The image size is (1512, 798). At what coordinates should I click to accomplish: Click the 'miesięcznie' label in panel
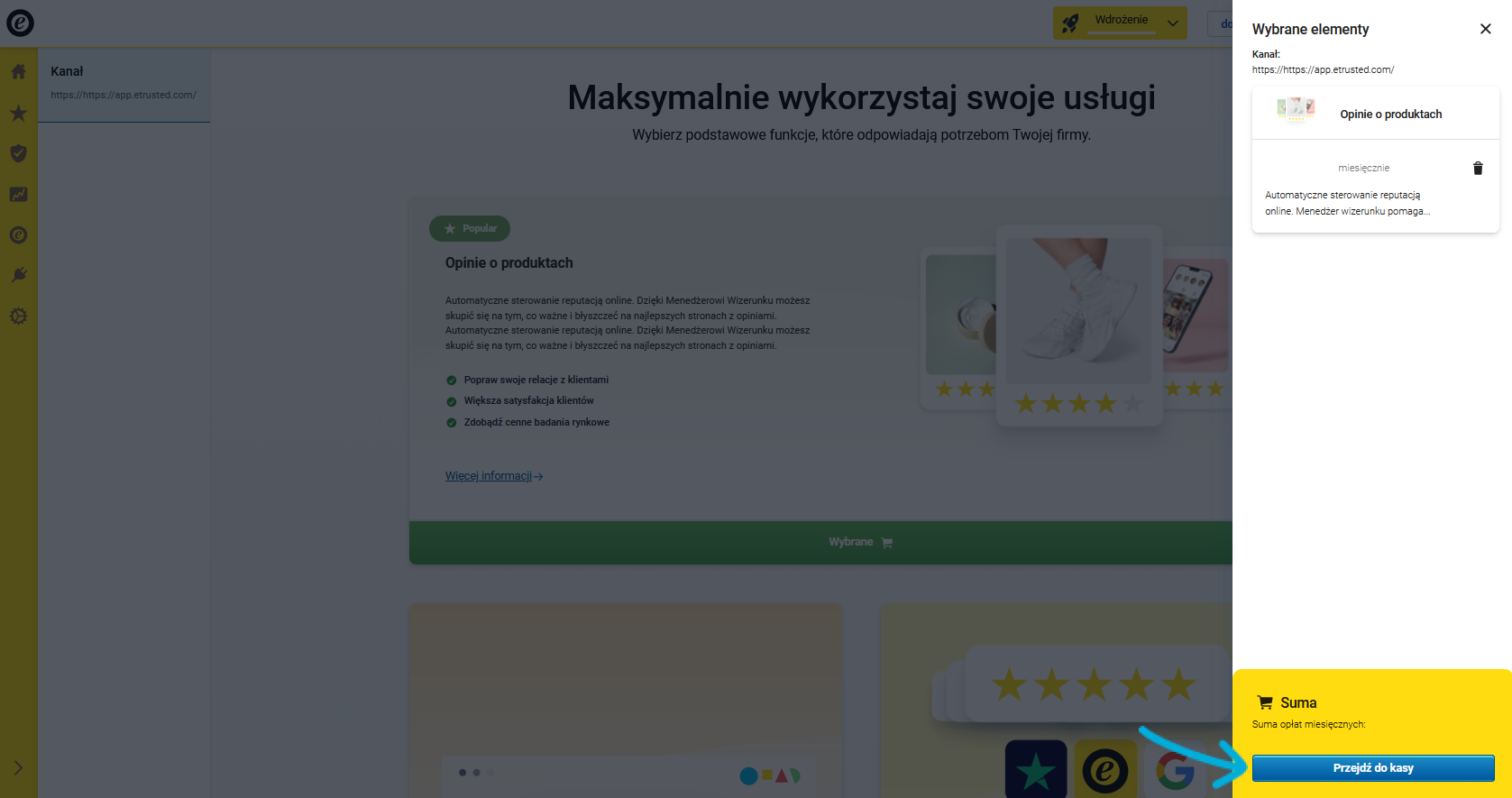(x=1363, y=168)
